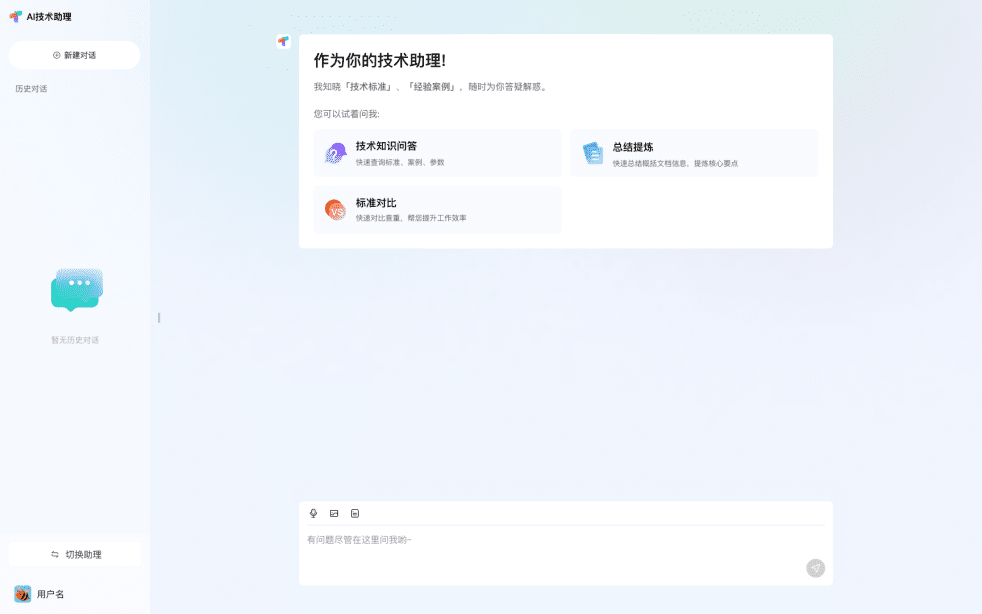Click the 标准对比 VS icon
The image size is (982, 614).
[335, 210]
